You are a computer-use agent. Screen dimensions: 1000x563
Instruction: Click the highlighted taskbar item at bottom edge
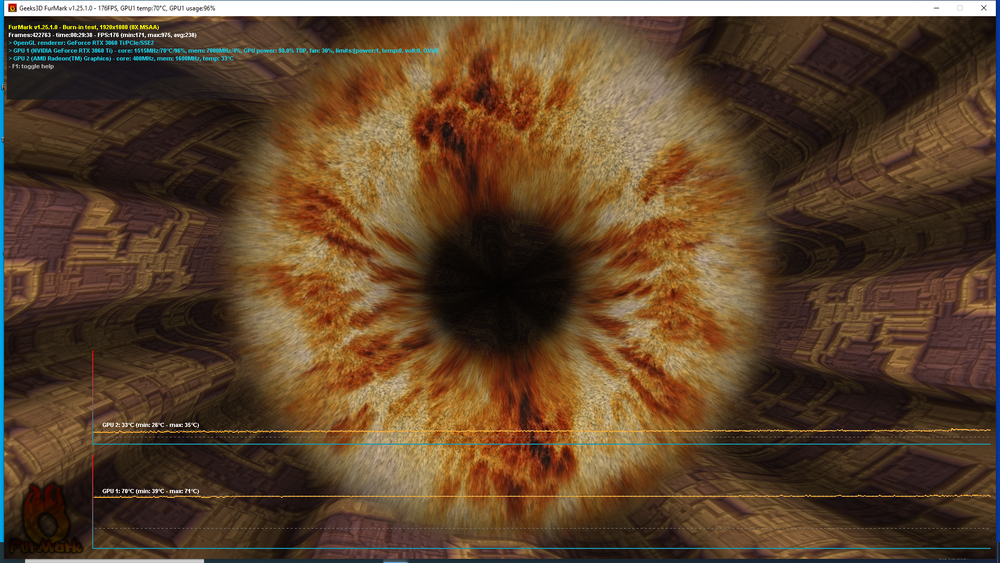click(395, 560)
